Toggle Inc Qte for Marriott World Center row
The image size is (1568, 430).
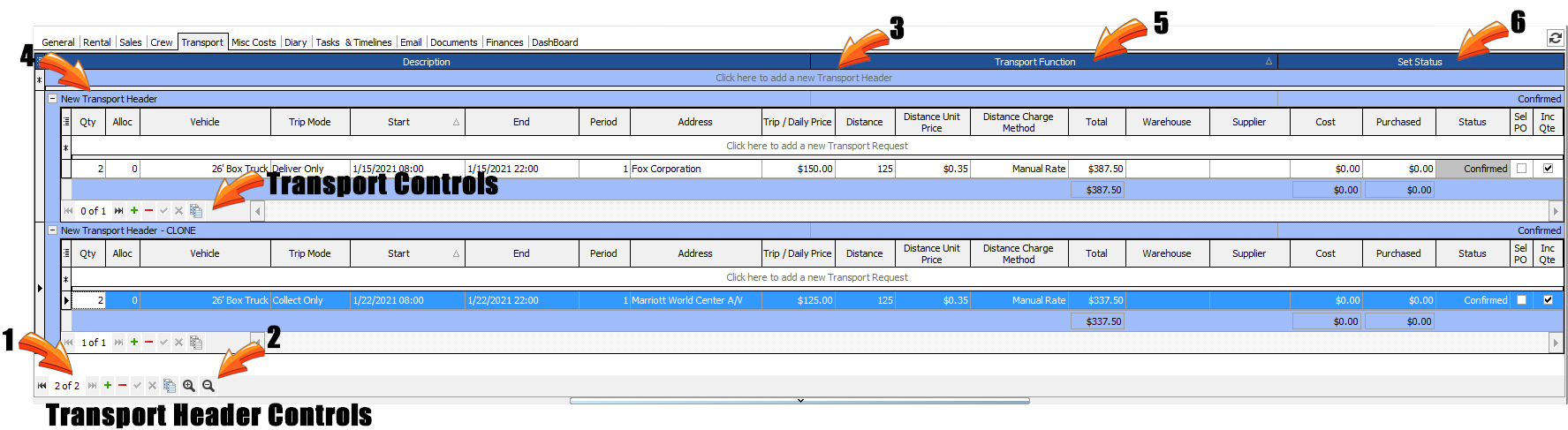(1547, 300)
